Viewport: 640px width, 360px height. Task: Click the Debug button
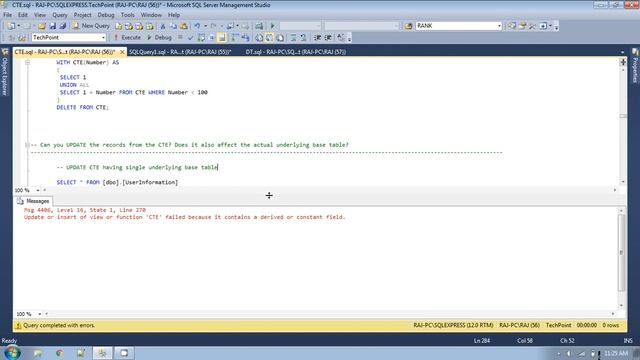(159, 38)
